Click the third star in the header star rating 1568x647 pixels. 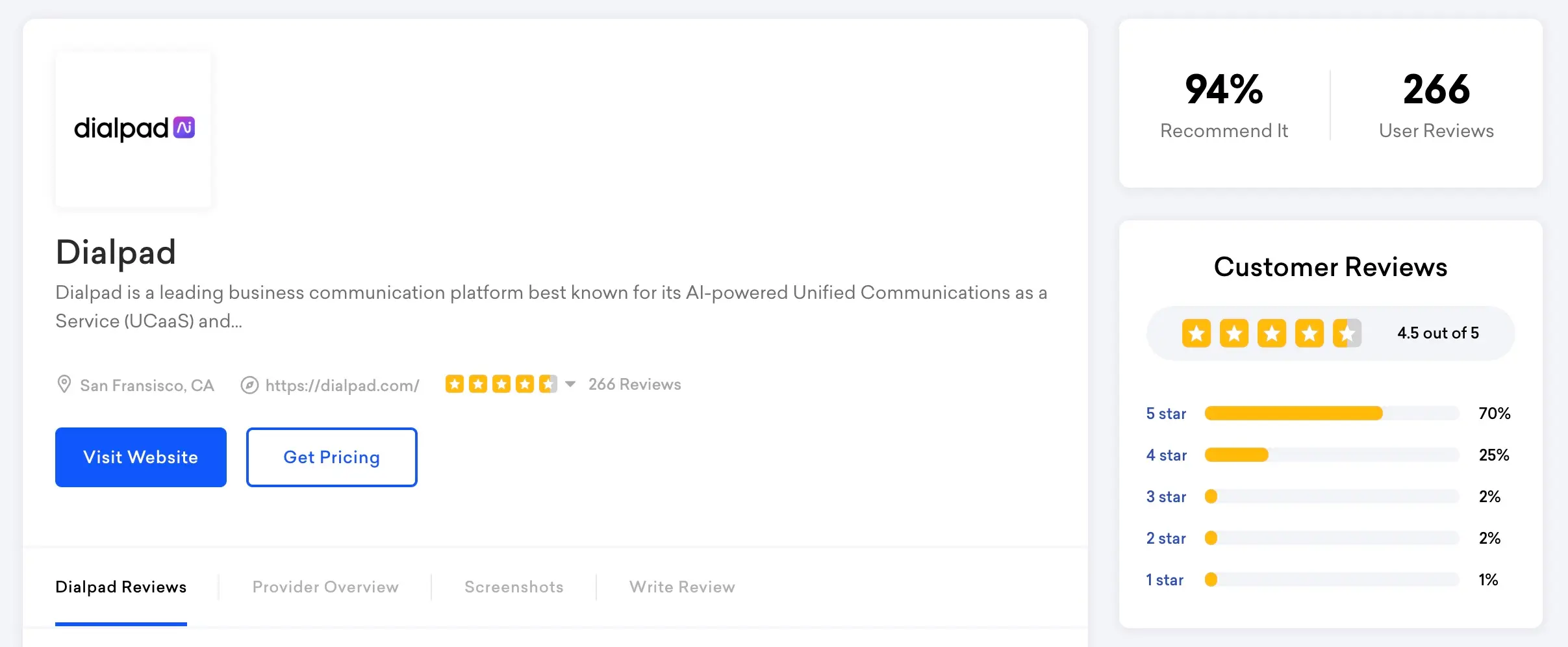click(502, 384)
